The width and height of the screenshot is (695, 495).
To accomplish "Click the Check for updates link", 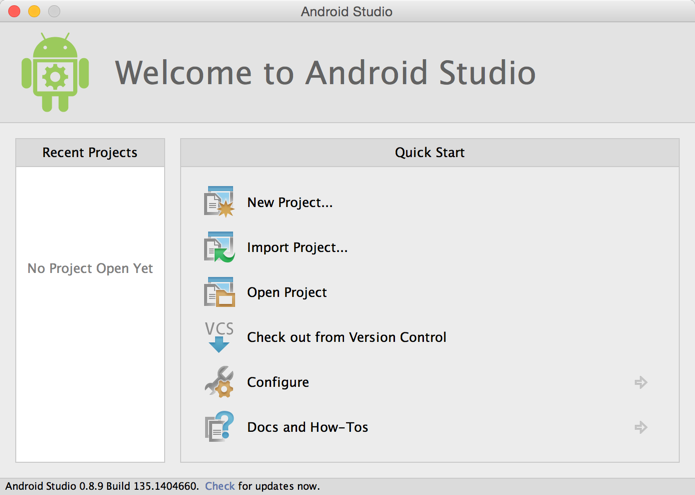I will click(220, 486).
